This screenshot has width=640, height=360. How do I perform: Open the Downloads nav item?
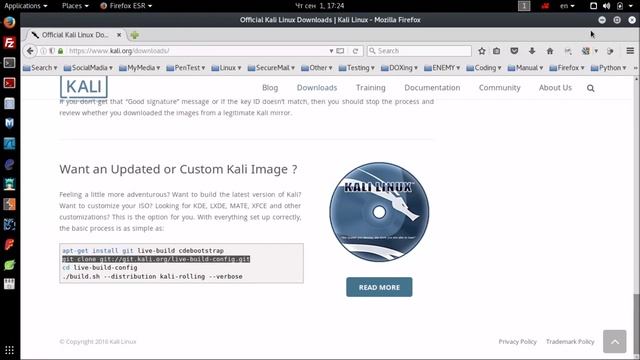tap(317, 88)
